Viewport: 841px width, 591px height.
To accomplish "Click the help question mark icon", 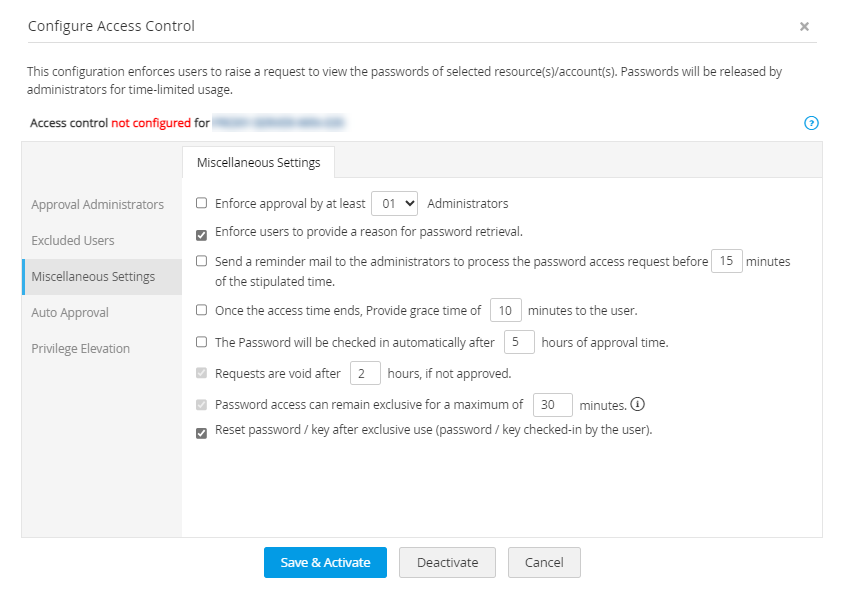I will [x=811, y=123].
